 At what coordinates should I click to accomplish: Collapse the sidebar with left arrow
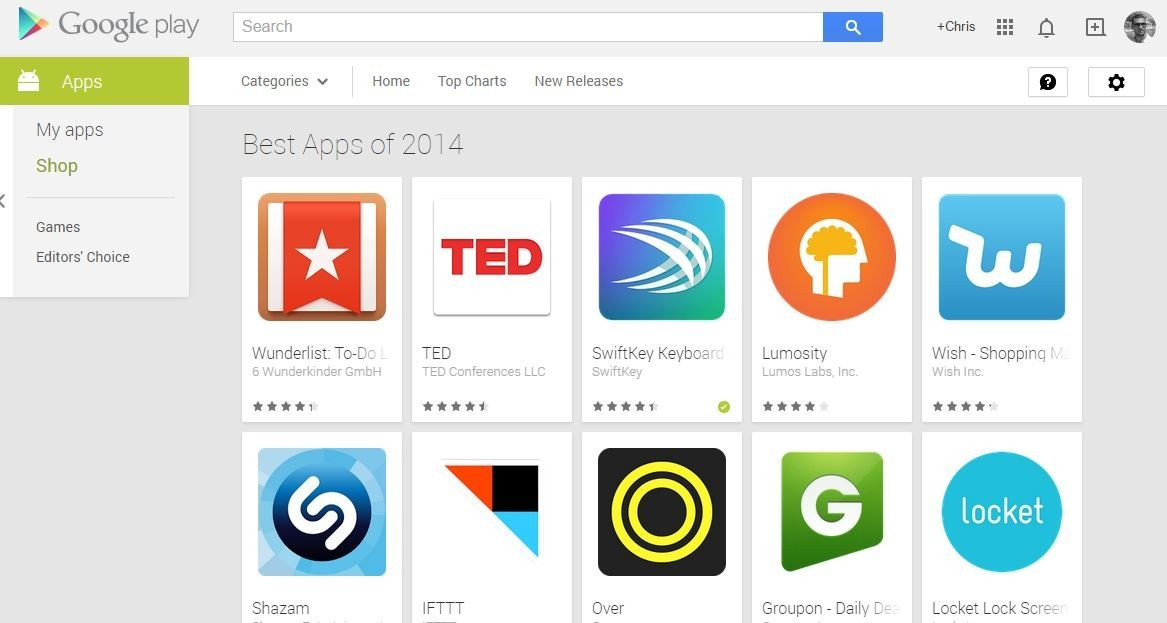[x=3, y=201]
